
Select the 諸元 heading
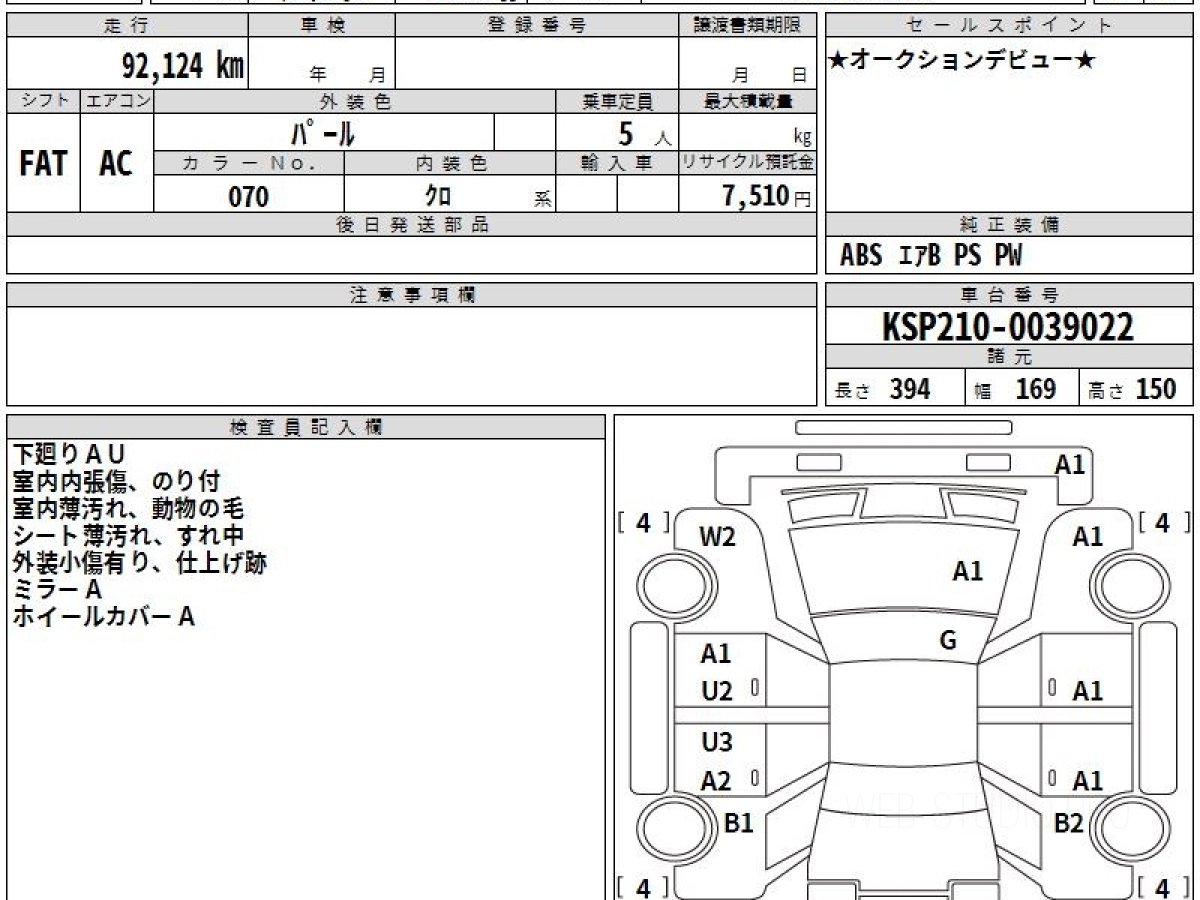click(1010, 357)
